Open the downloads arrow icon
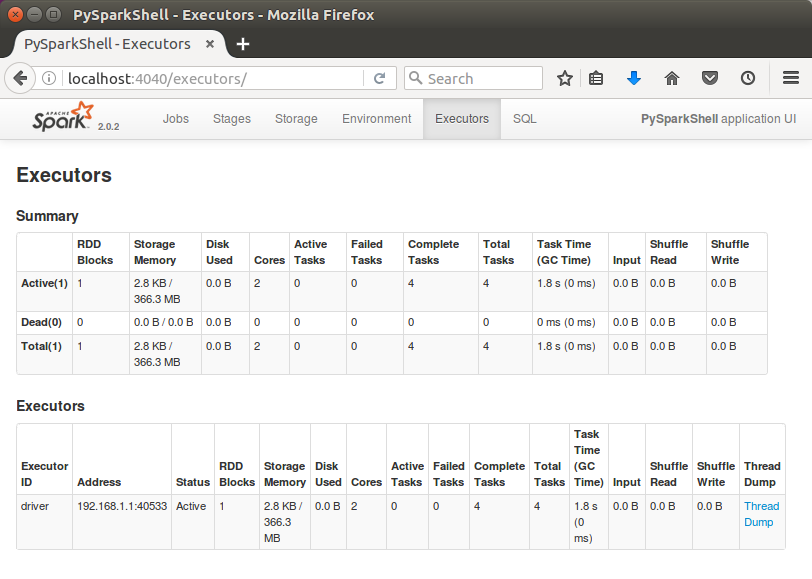The height and width of the screenshot is (579, 812). [x=634, y=79]
